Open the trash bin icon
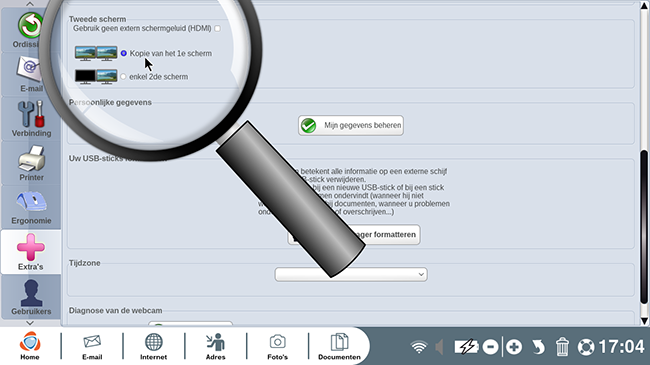 [562, 347]
